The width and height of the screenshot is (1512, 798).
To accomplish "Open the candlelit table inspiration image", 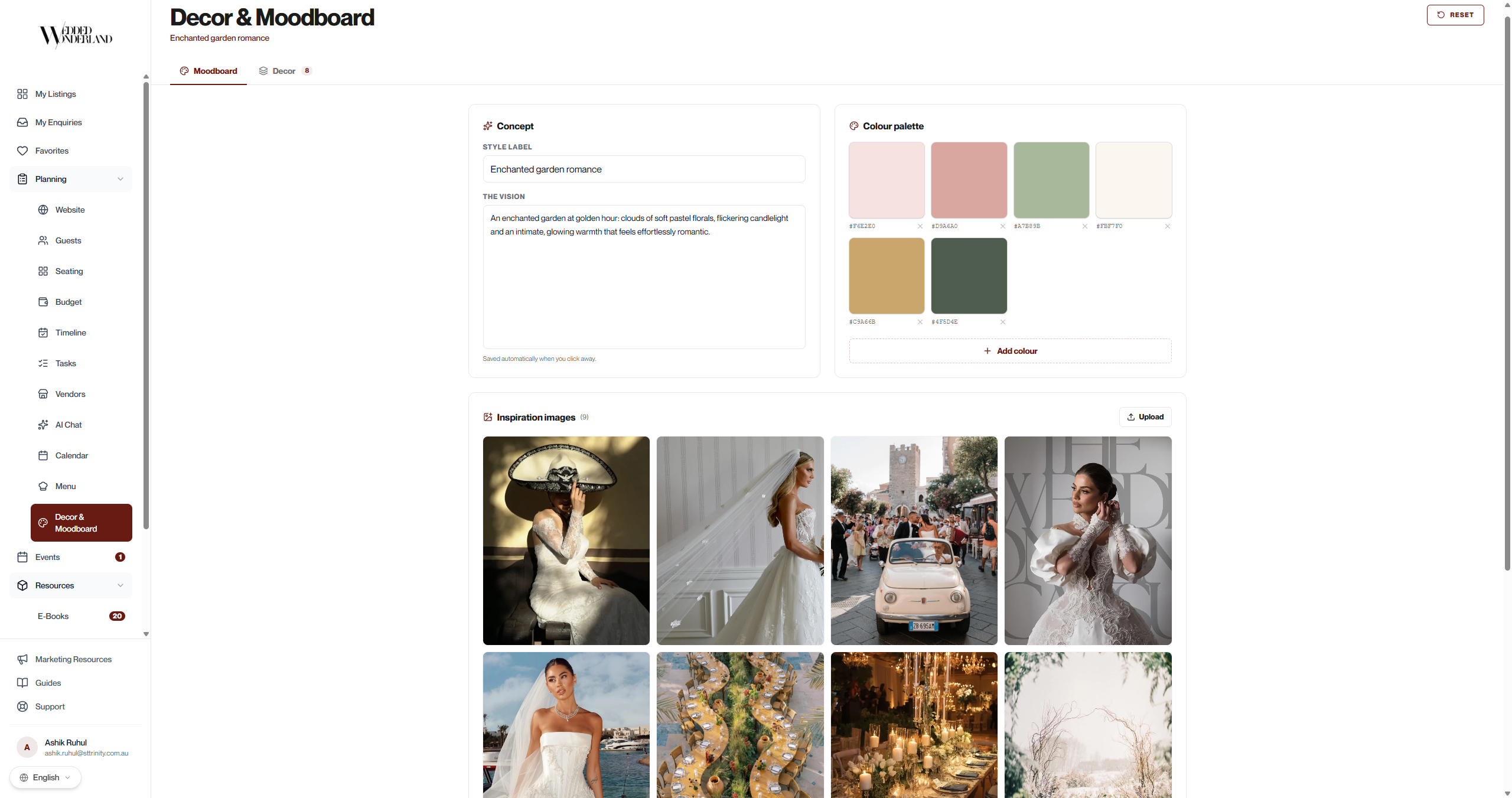I will pos(914,725).
